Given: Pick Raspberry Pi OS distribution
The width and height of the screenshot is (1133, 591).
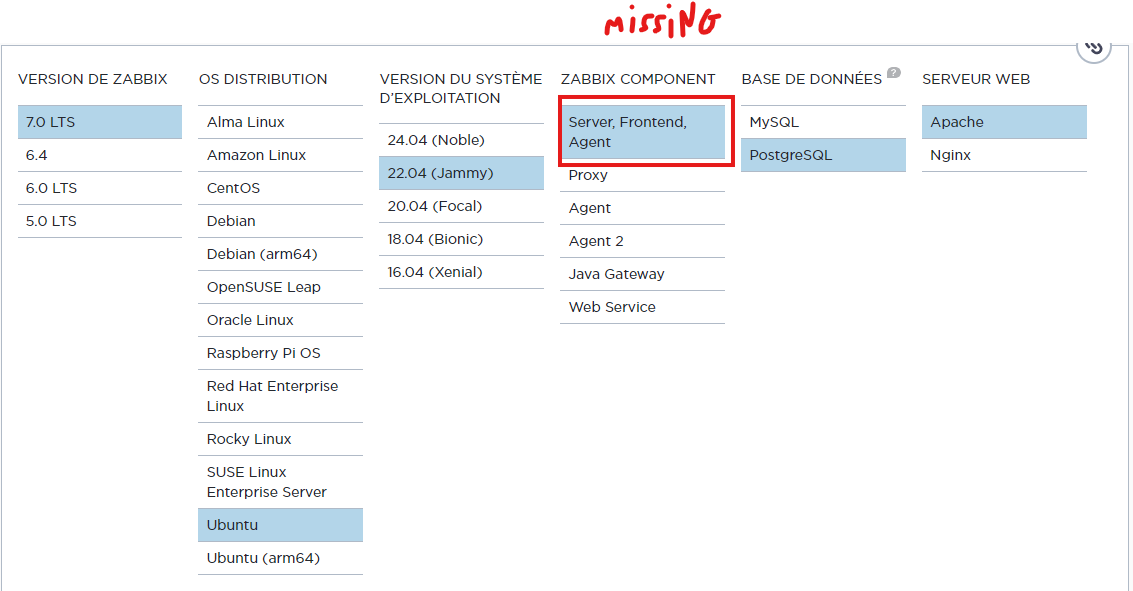Looking at the screenshot, I should [x=280, y=353].
